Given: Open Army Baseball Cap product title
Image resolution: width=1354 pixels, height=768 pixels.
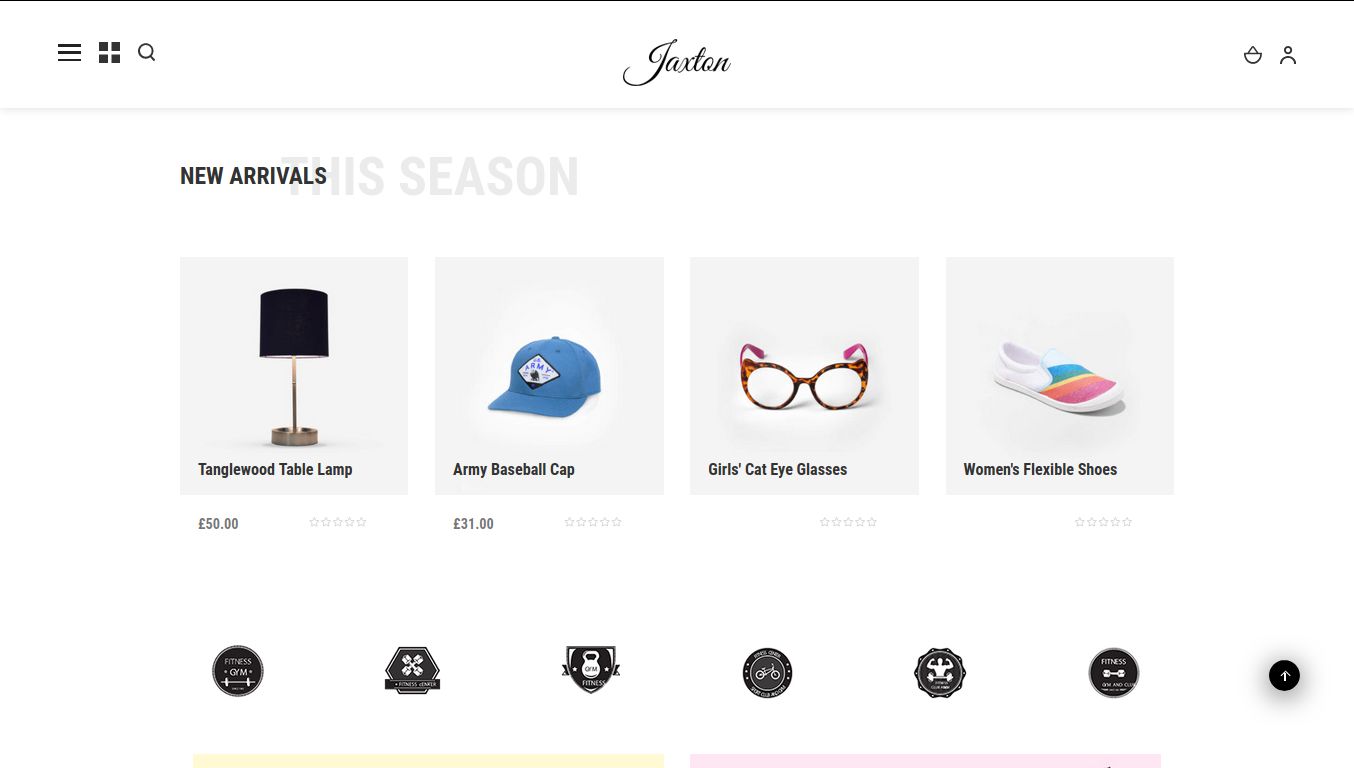Looking at the screenshot, I should pos(514,469).
